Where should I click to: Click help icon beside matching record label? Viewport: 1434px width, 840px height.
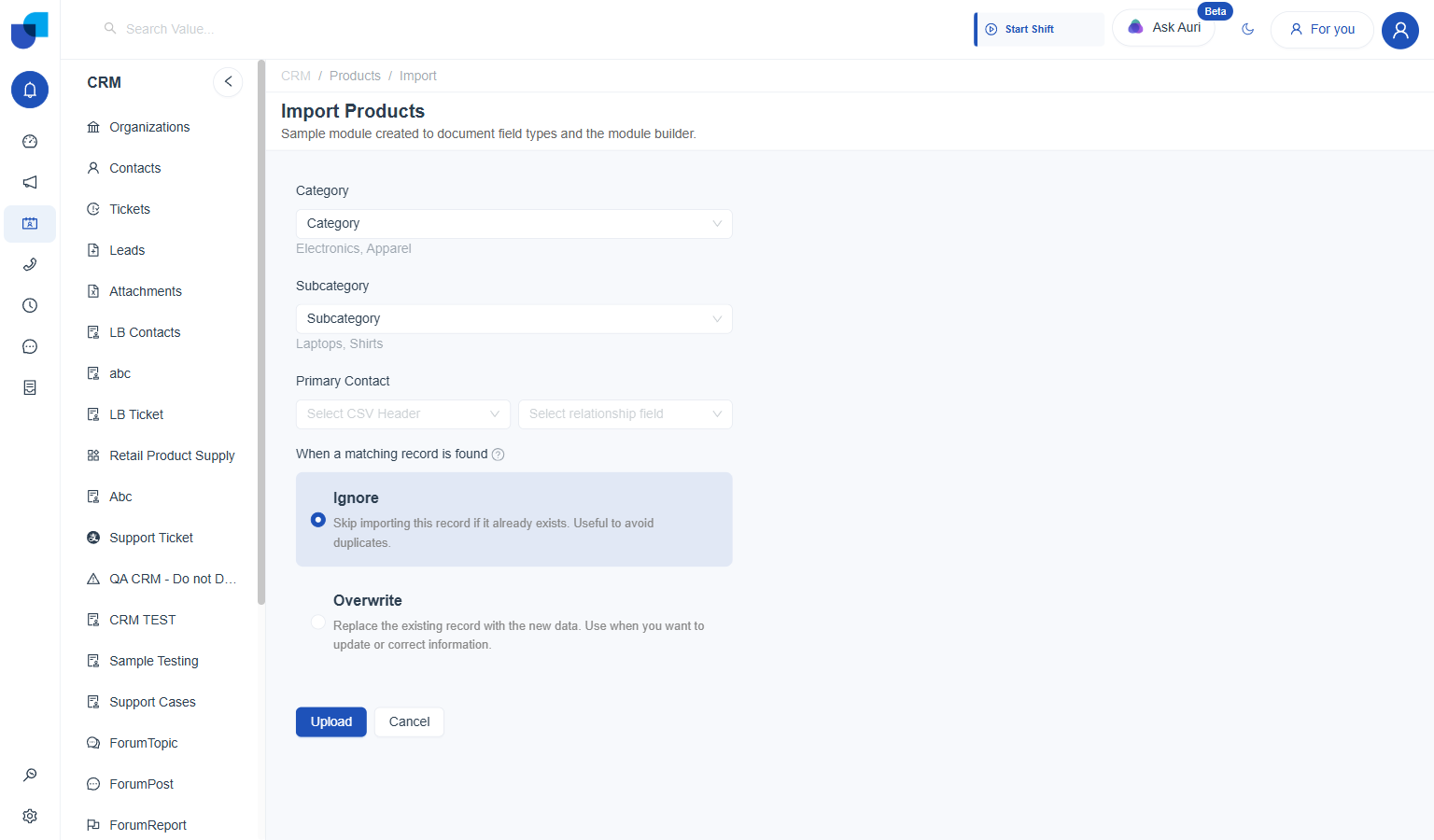(499, 455)
